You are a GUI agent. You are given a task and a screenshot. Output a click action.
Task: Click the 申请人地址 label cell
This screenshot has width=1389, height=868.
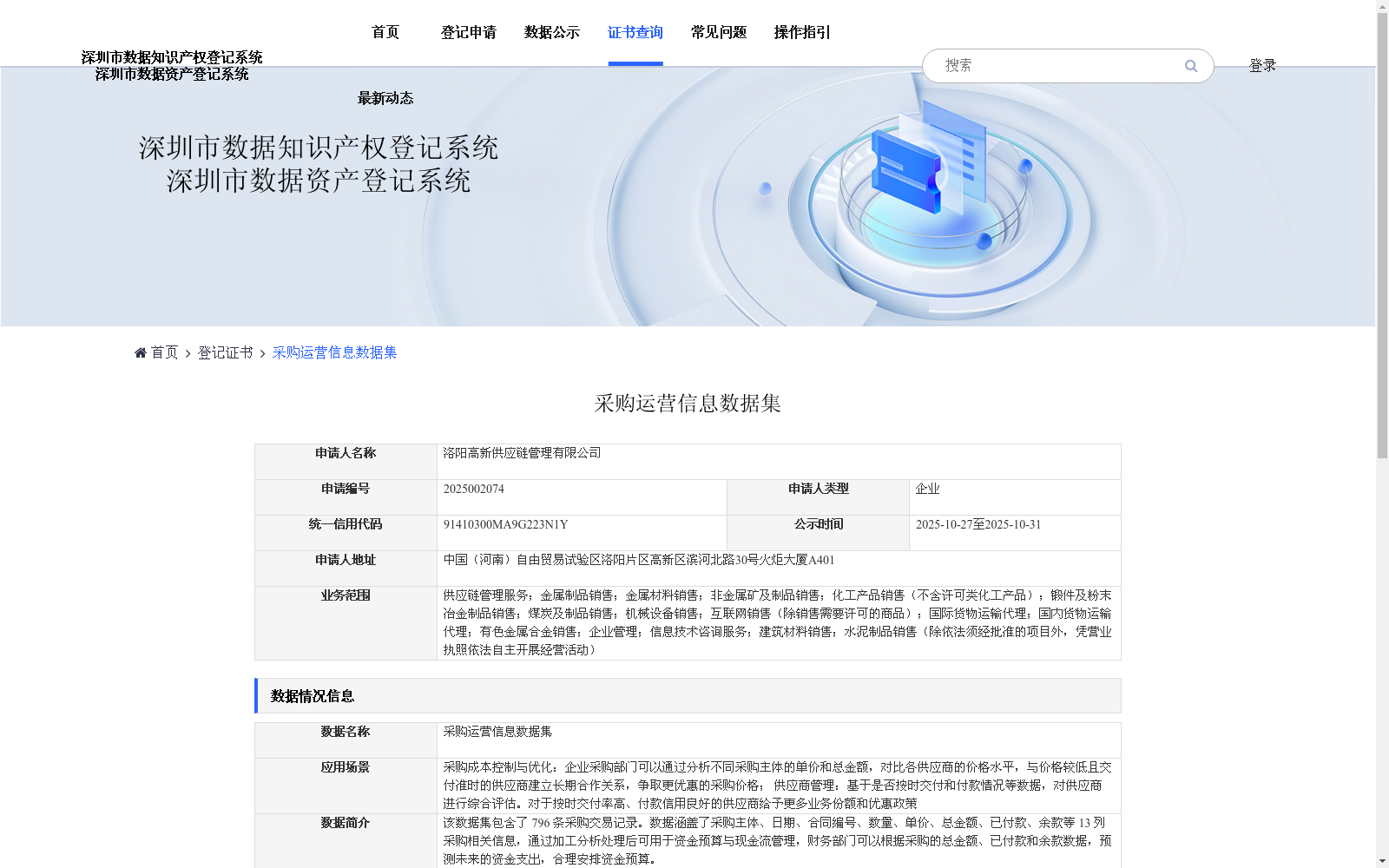point(346,569)
